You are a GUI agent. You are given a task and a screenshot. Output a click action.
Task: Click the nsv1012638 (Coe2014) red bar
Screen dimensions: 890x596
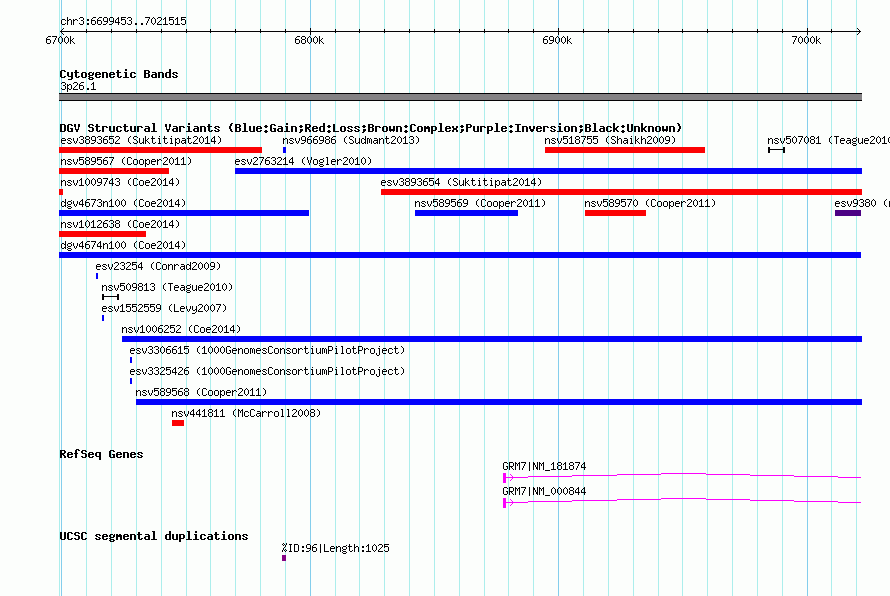[x=103, y=234]
